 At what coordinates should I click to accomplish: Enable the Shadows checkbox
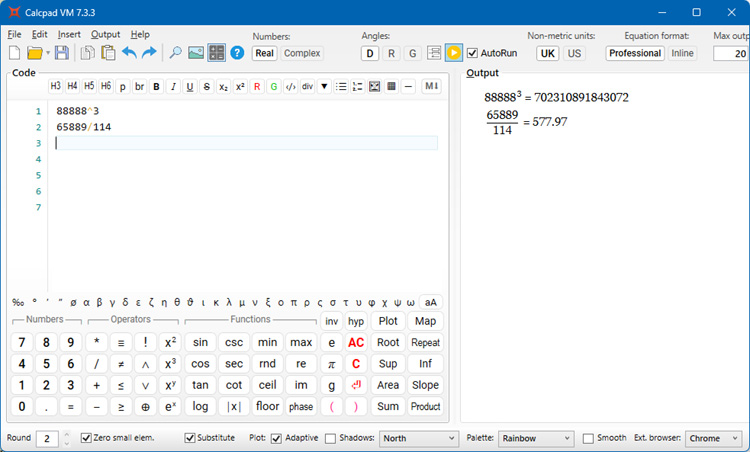pos(331,438)
